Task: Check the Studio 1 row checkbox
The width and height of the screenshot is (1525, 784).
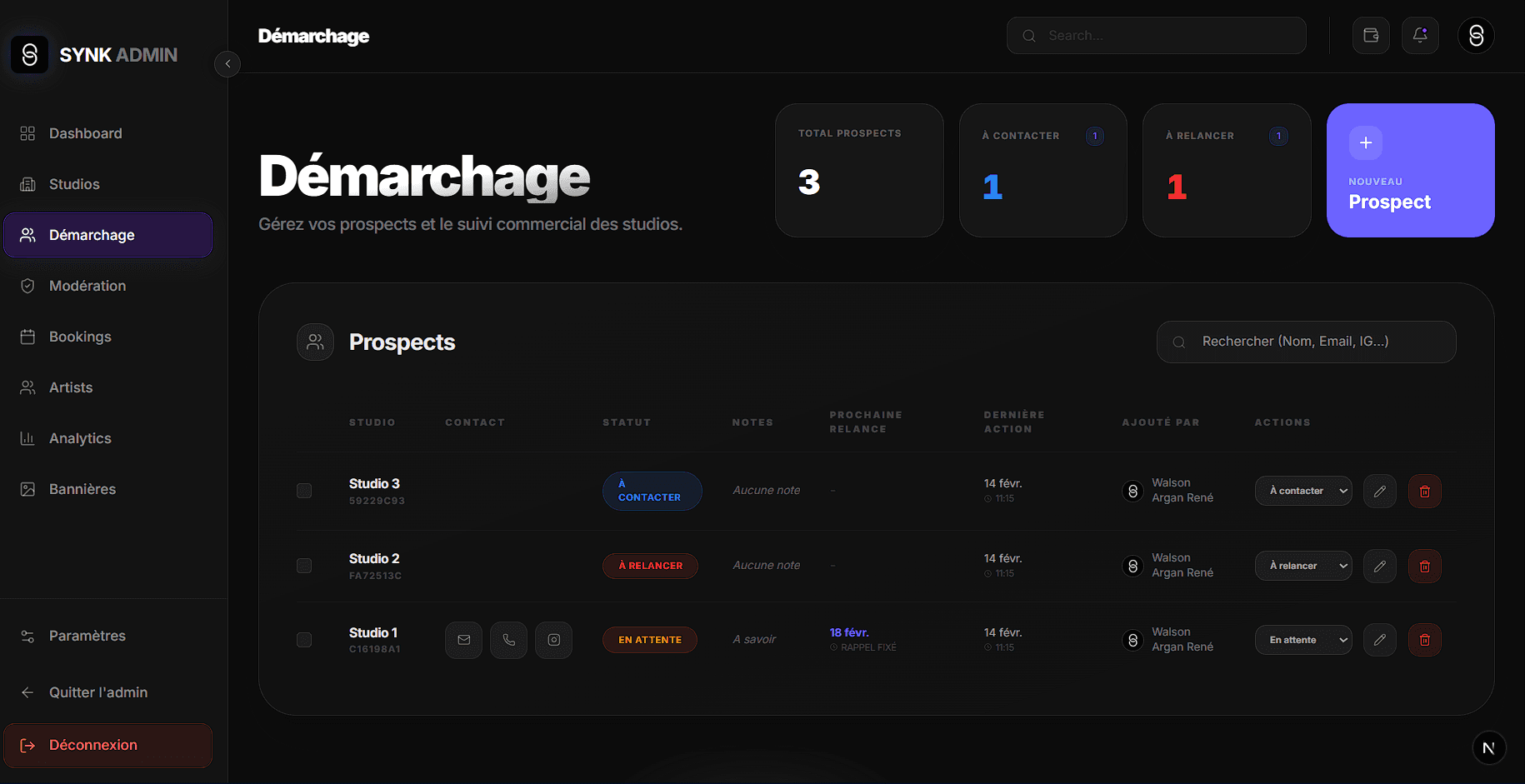Action: (304, 640)
